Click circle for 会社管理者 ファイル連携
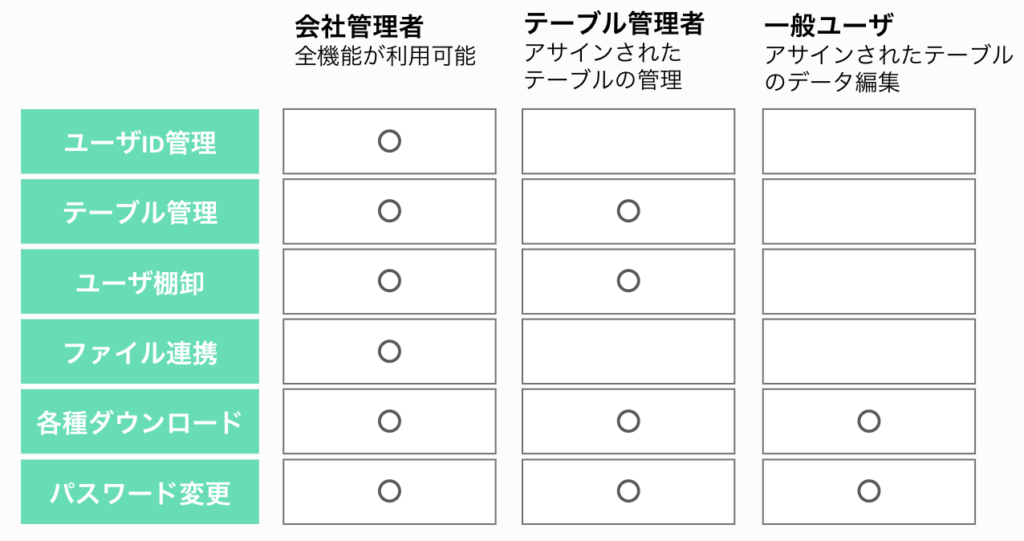This screenshot has height=541, width=1024. (x=389, y=352)
